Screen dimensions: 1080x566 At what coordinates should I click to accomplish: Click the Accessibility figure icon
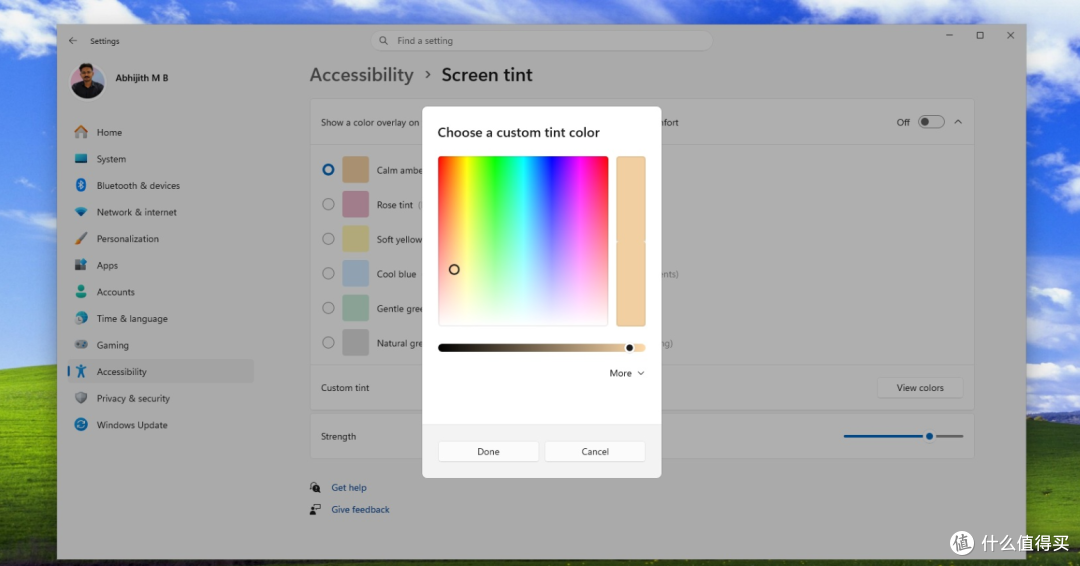point(81,371)
